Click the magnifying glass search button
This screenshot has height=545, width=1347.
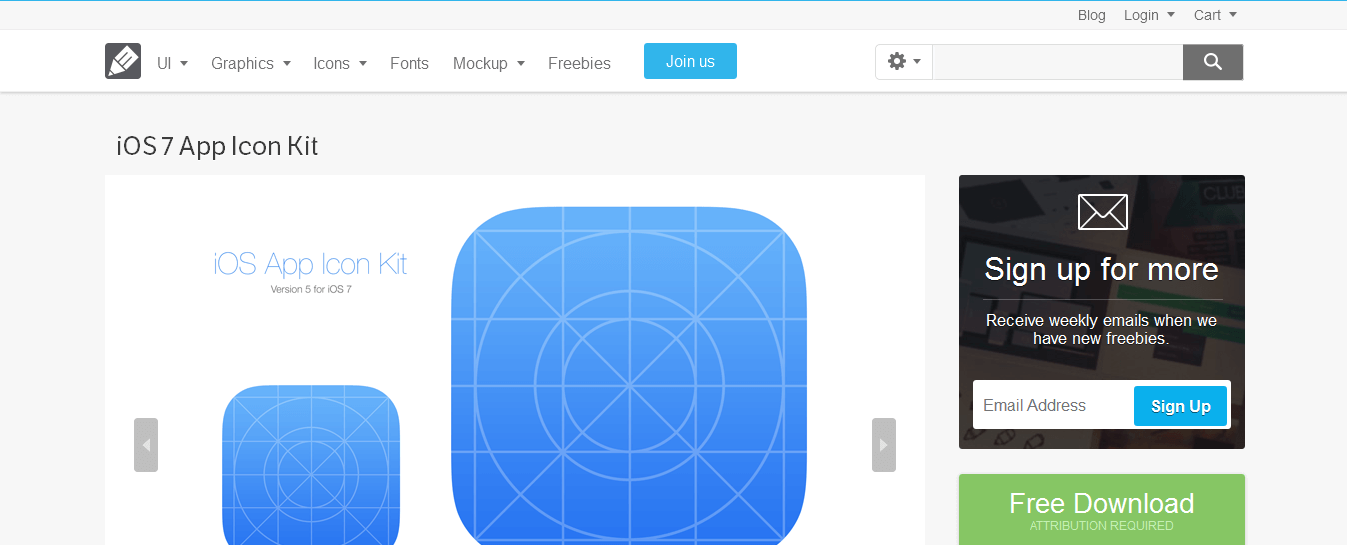[1213, 62]
